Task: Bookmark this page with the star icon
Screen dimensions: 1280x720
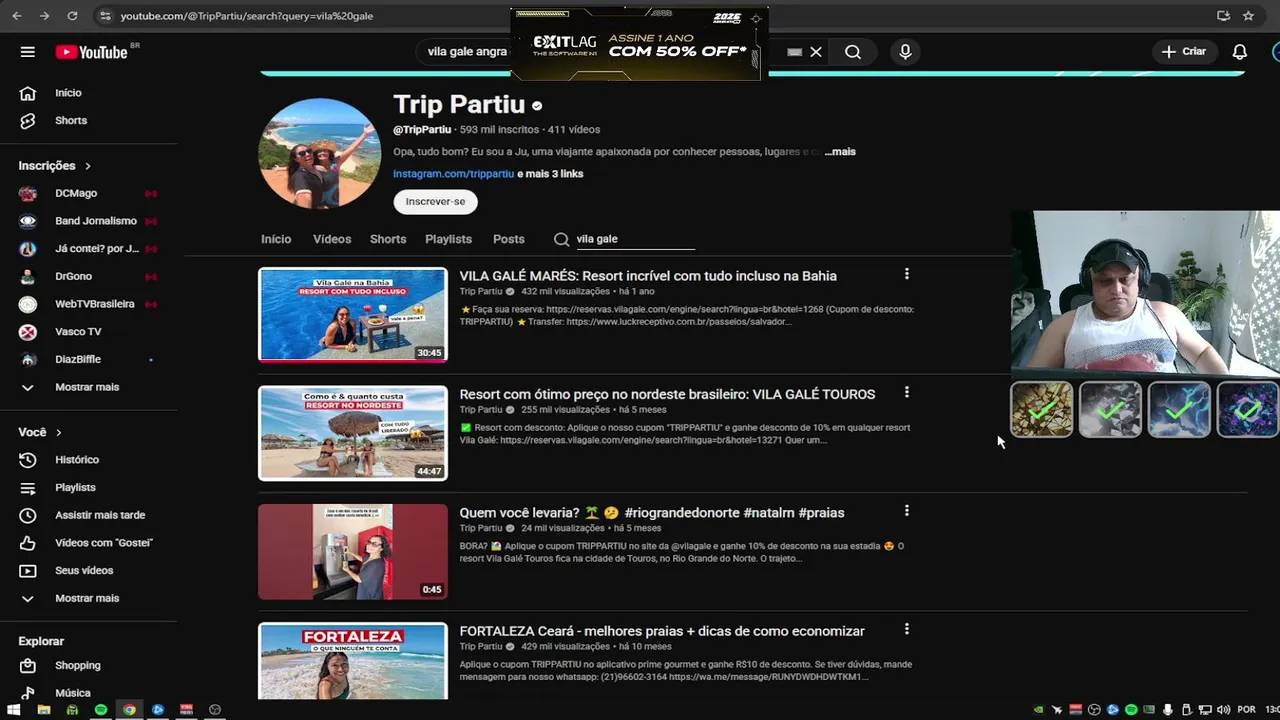Action: click(1248, 16)
